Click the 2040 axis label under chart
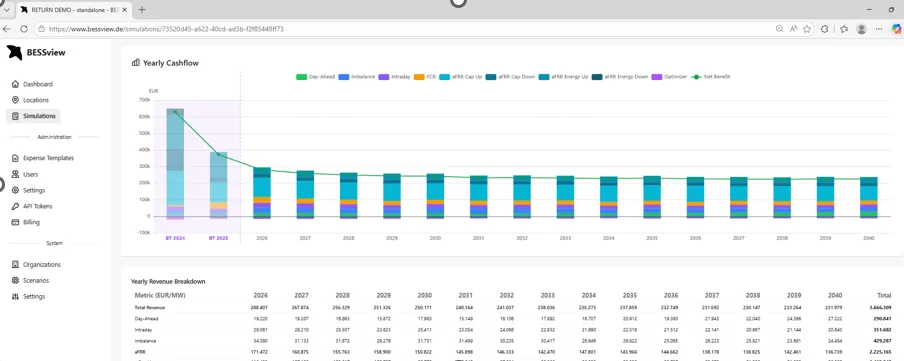 coord(868,238)
